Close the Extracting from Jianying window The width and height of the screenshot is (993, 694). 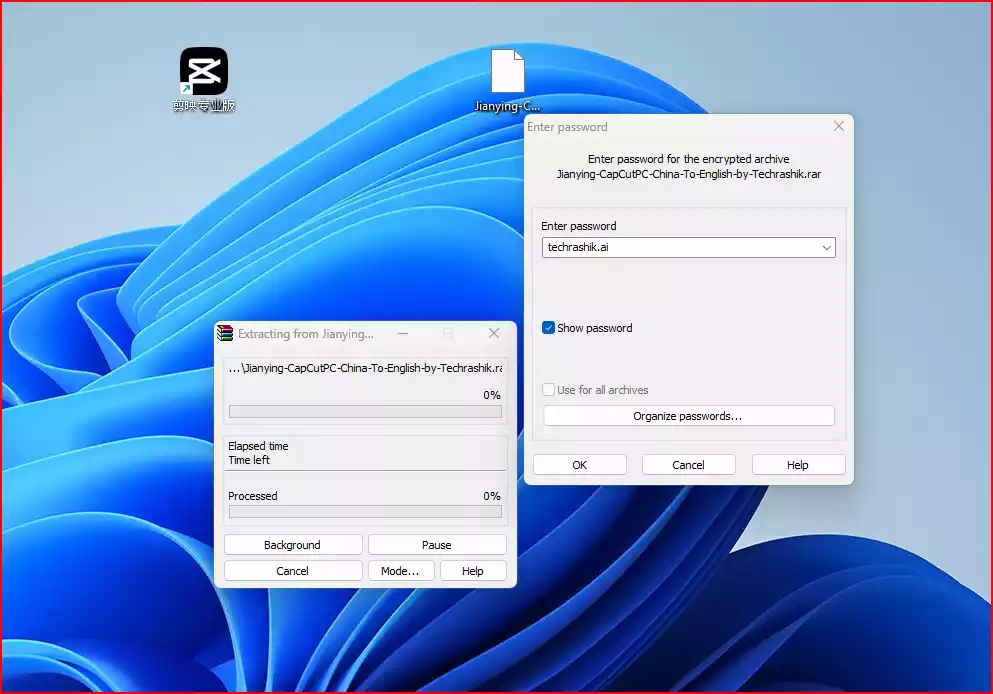(x=494, y=333)
